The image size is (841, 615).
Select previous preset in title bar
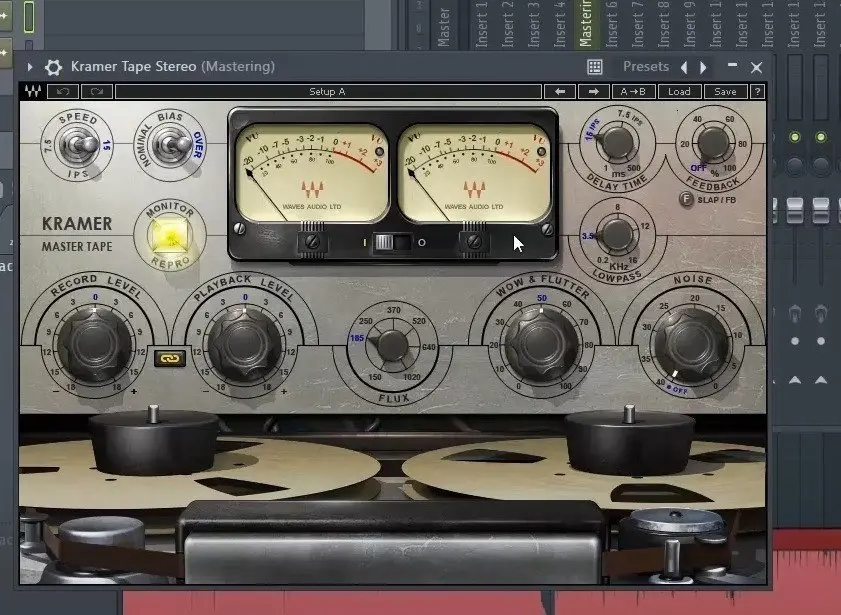click(684, 68)
